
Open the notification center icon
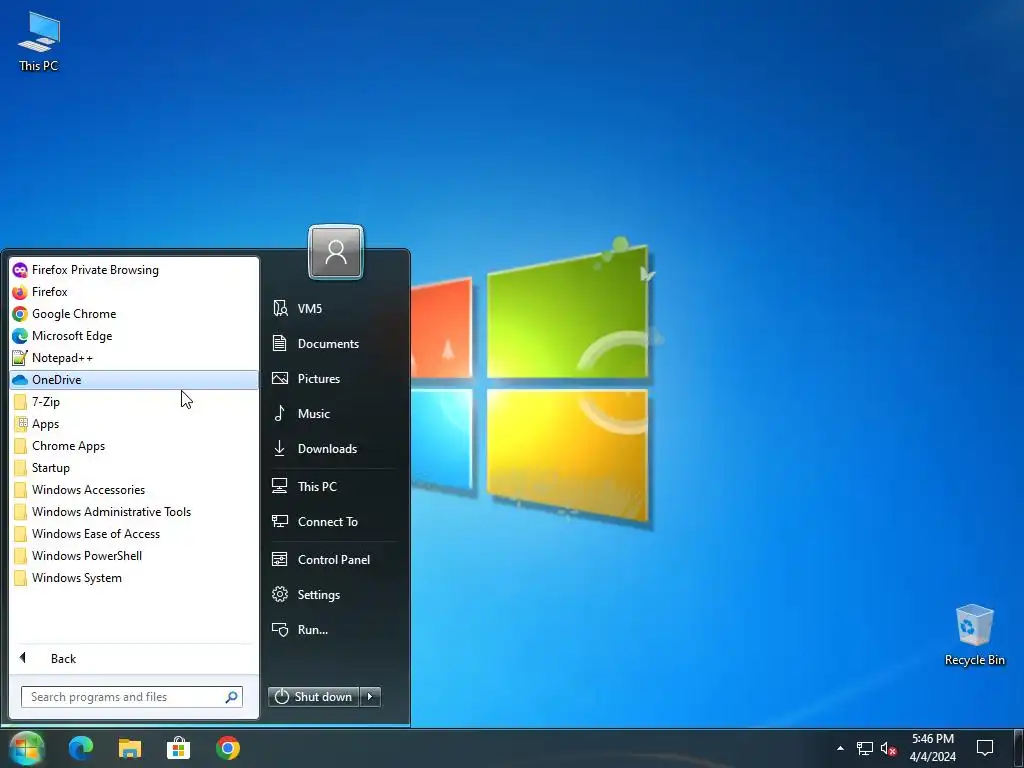(x=985, y=748)
